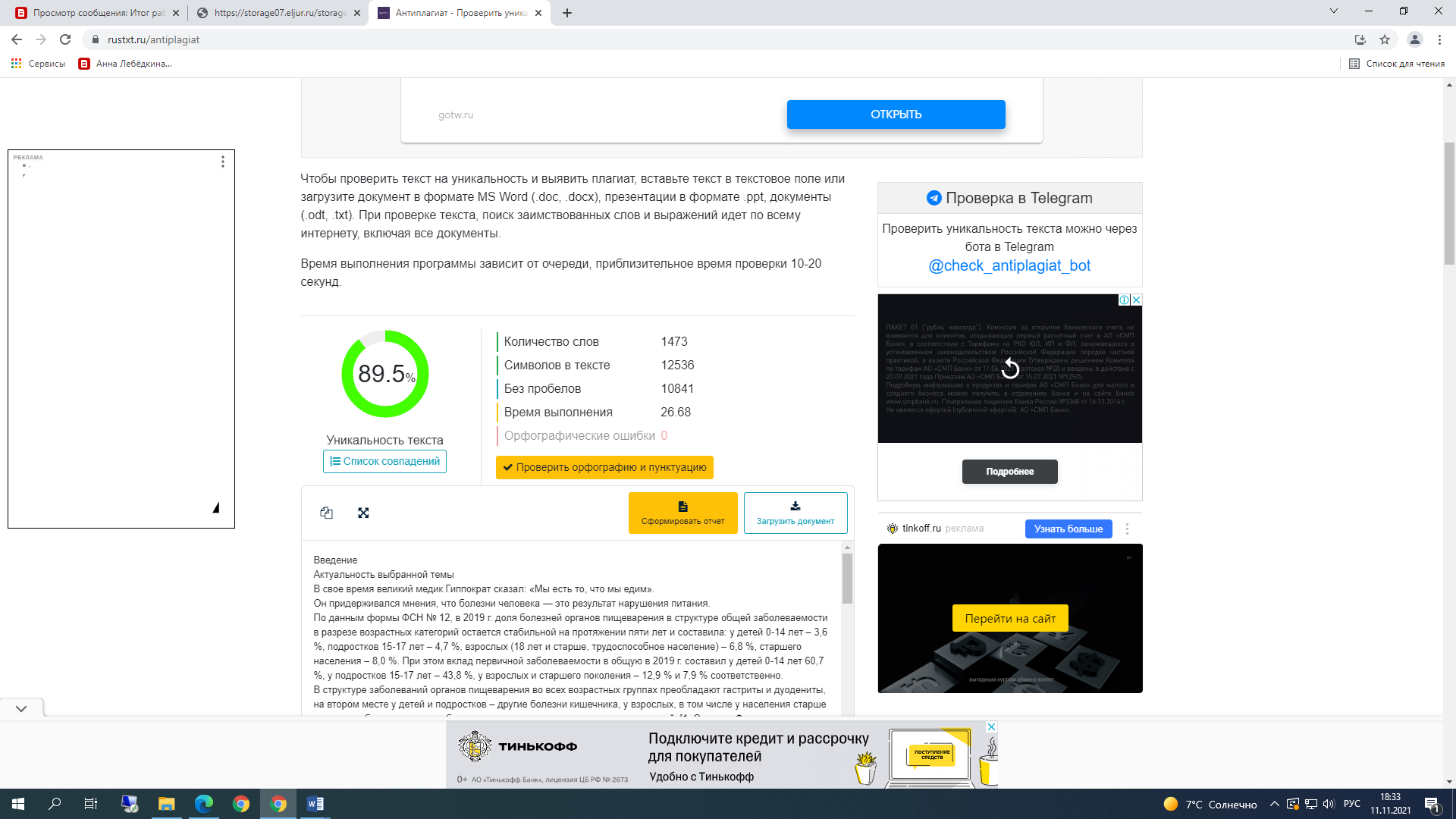
Task: Open the install app icon in address bar
Action: 1360,39
